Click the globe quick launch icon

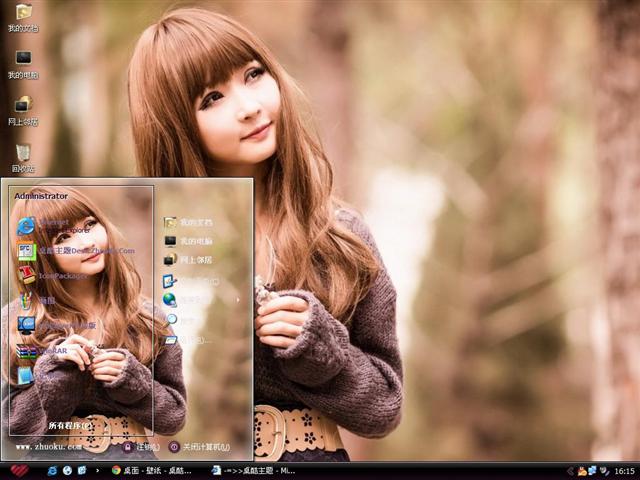point(67,471)
